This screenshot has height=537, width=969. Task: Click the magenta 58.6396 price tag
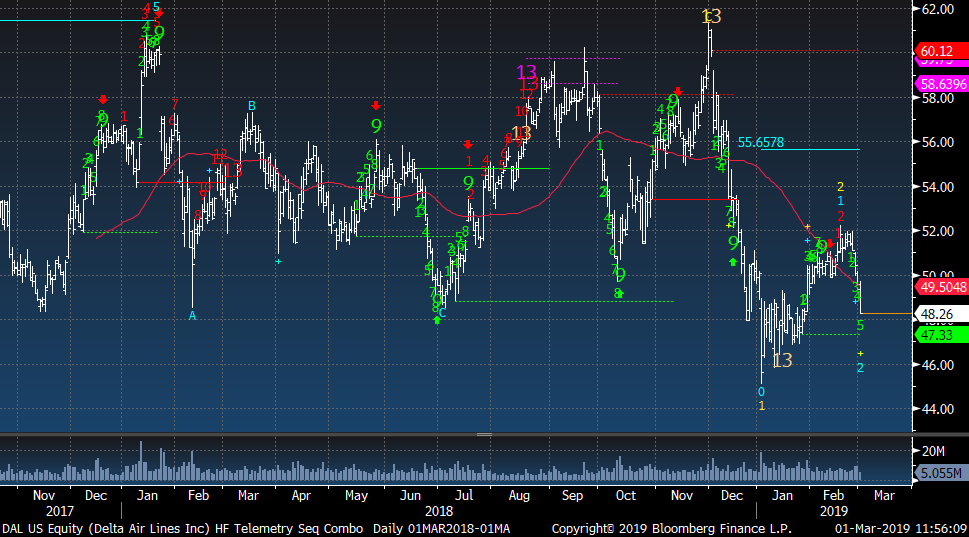tap(940, 84)
